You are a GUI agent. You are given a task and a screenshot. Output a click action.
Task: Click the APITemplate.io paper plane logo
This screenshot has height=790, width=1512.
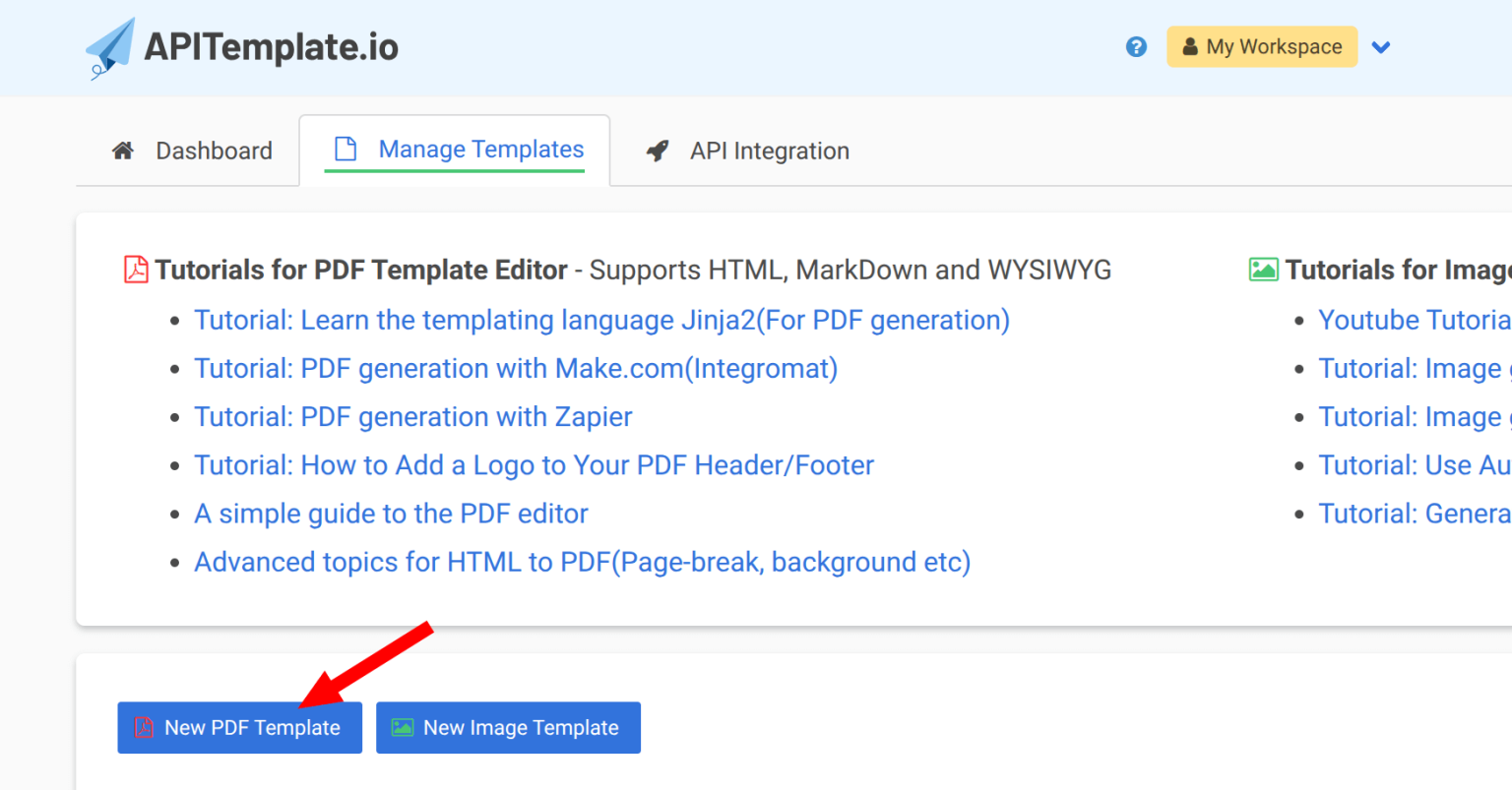[x=110, y=47]
